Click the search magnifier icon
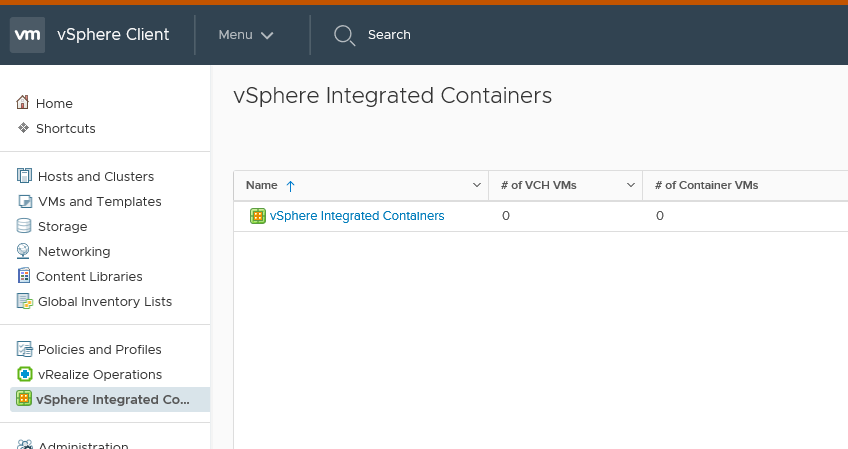848x449 pixels. click(344, 35)
